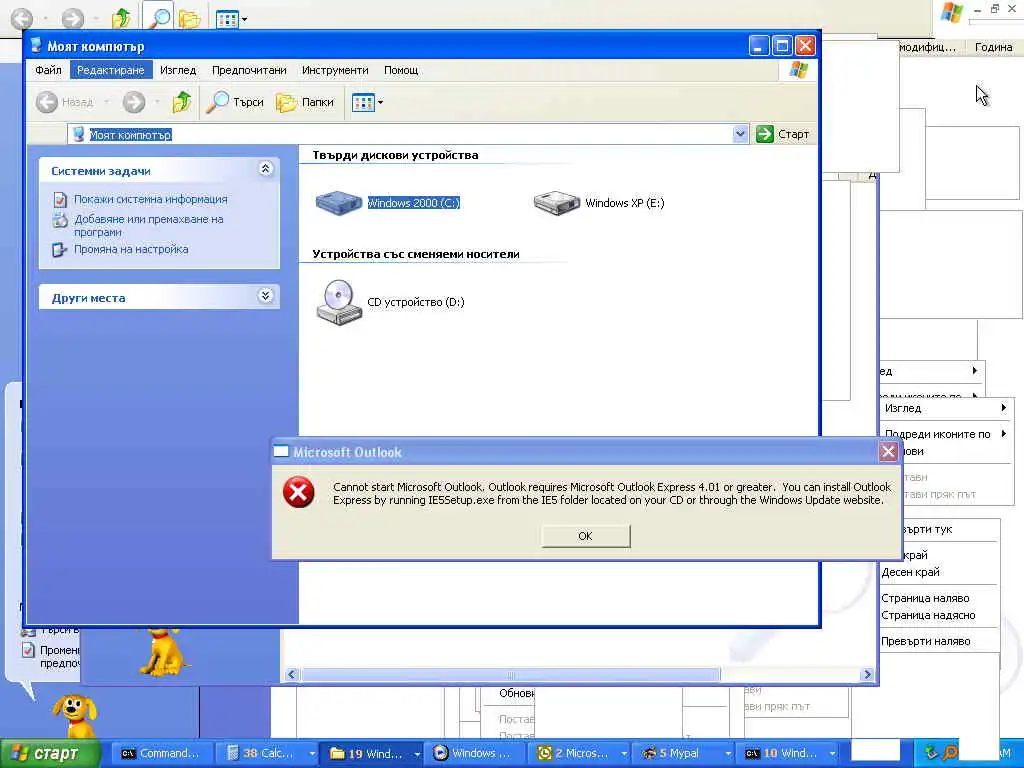The width and height of the screenshot is (1024, 768).
Task: Choose Десен край in the context menu
Action: tap(910, 571)
